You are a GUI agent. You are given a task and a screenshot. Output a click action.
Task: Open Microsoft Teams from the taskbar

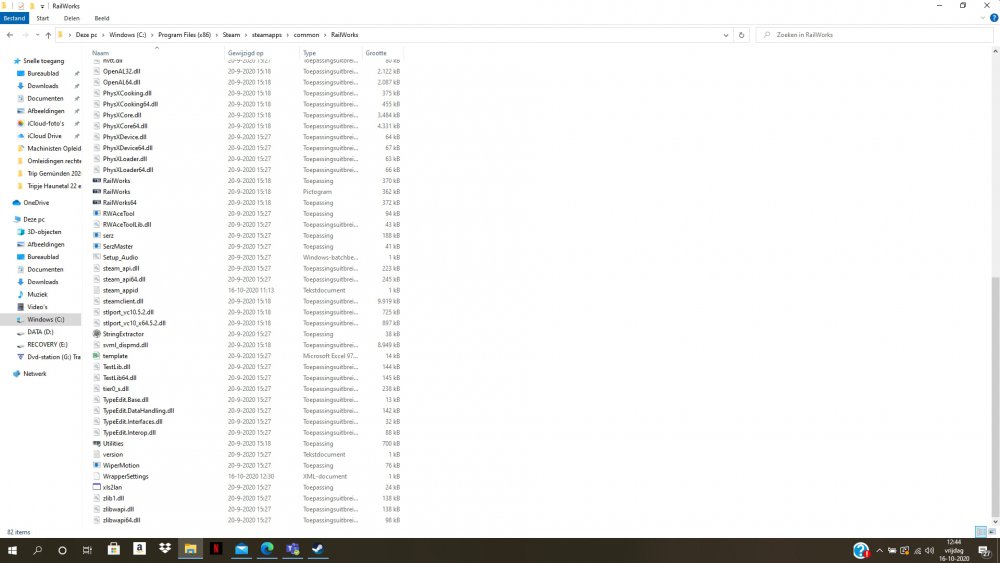pyautogui.click(x=294, y=550)
